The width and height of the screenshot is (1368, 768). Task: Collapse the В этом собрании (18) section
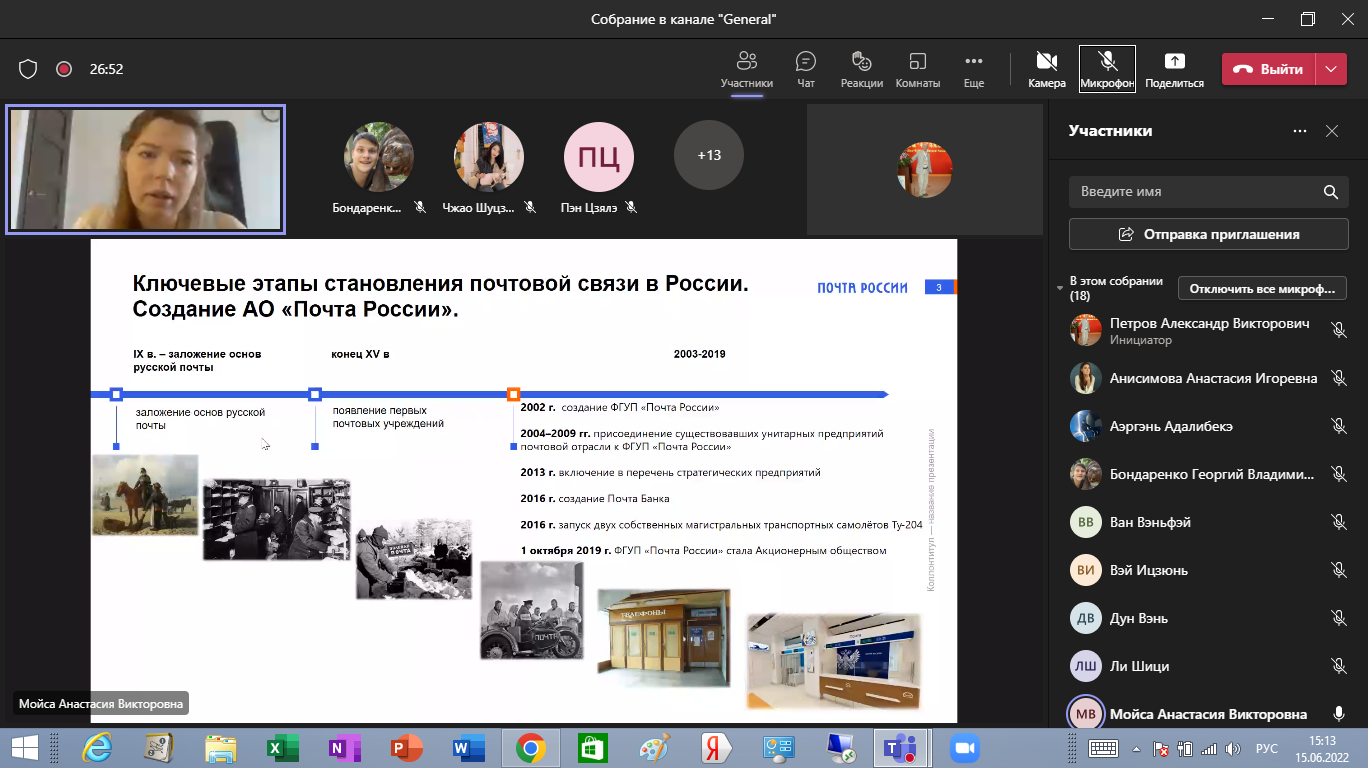(1061, 288)
